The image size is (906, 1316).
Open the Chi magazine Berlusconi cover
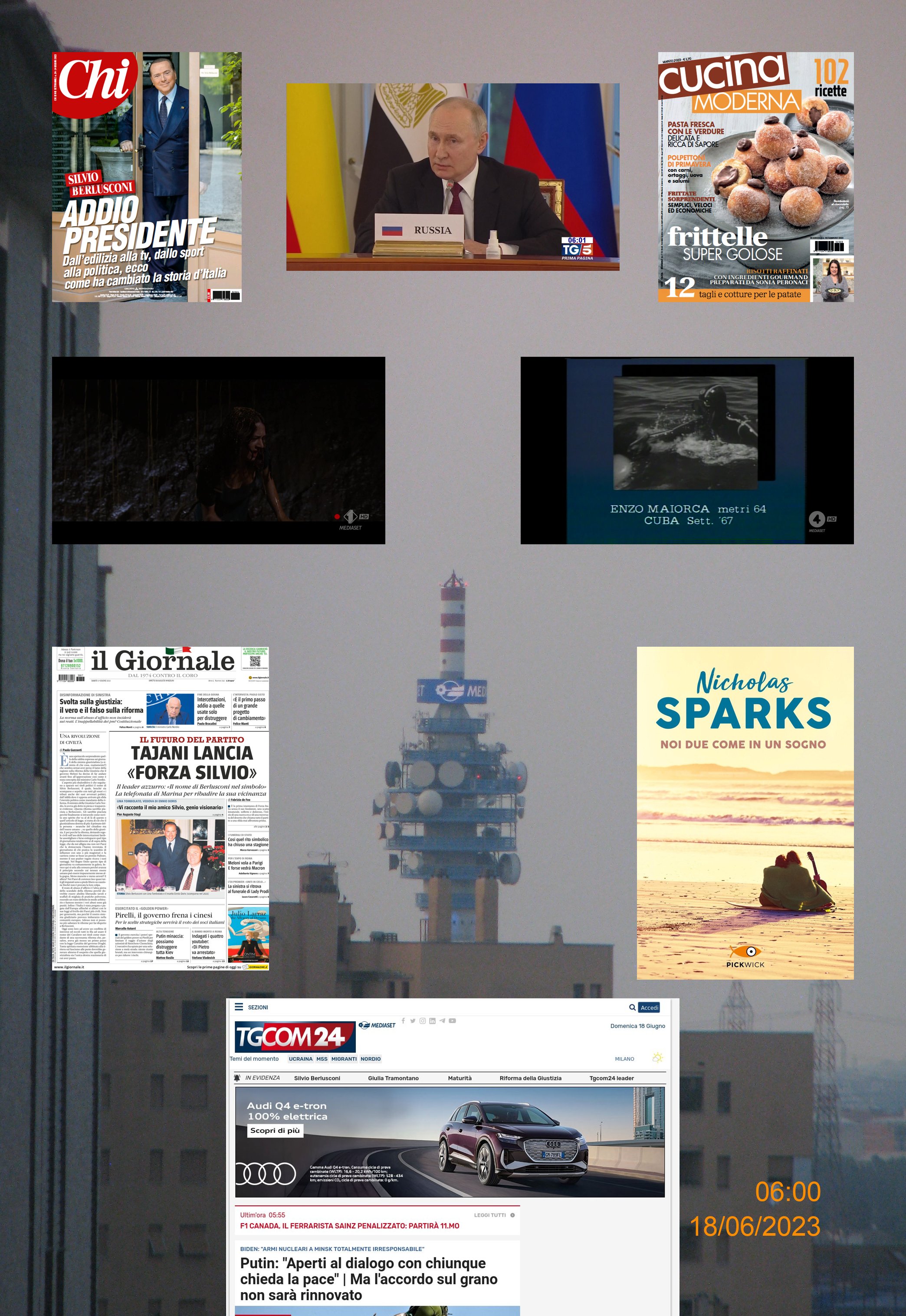[x=147, y=177]
